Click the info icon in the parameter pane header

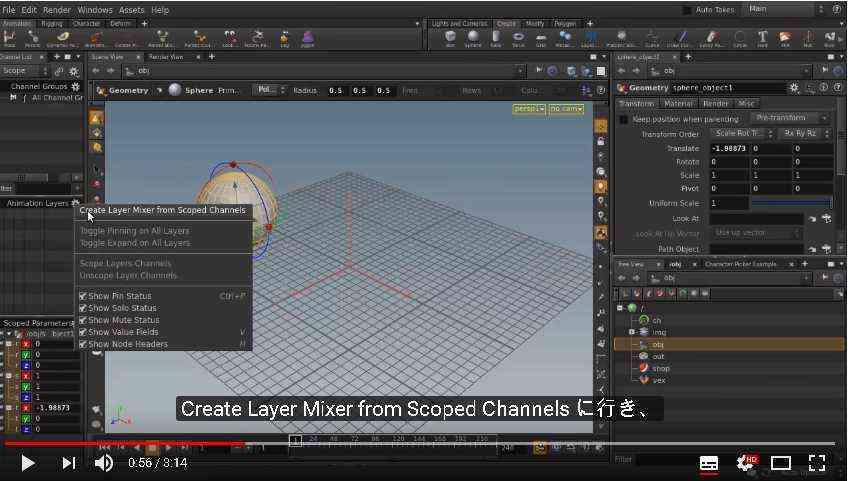point(823,87)
